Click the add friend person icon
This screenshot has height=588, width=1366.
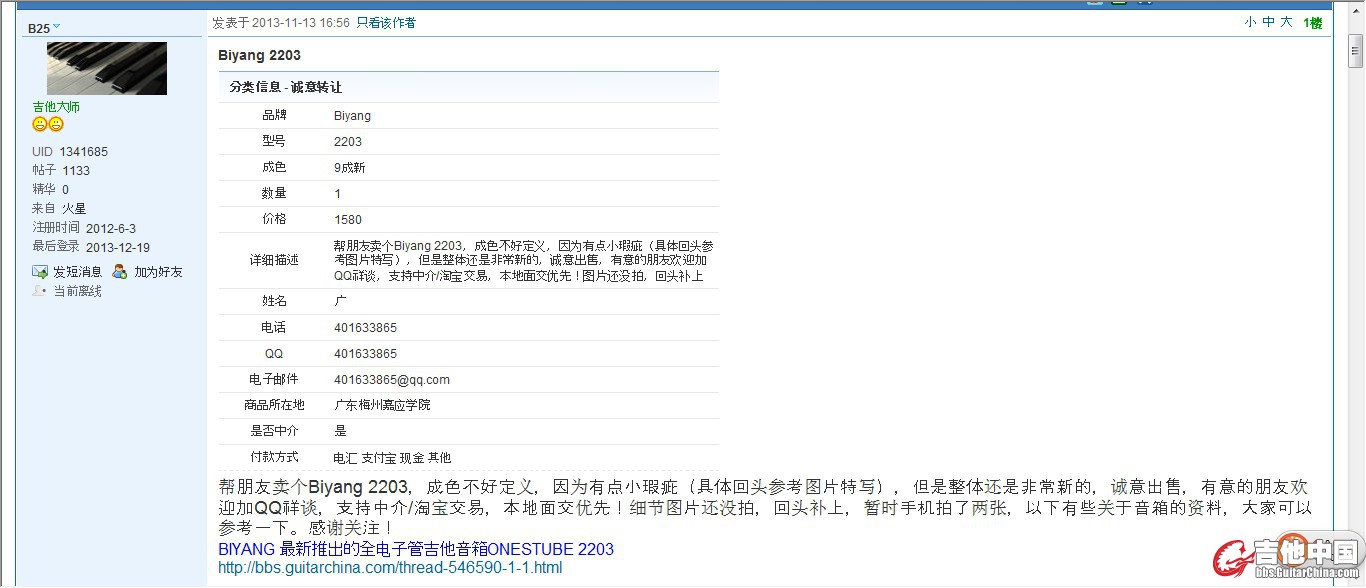tap(120, 272)
